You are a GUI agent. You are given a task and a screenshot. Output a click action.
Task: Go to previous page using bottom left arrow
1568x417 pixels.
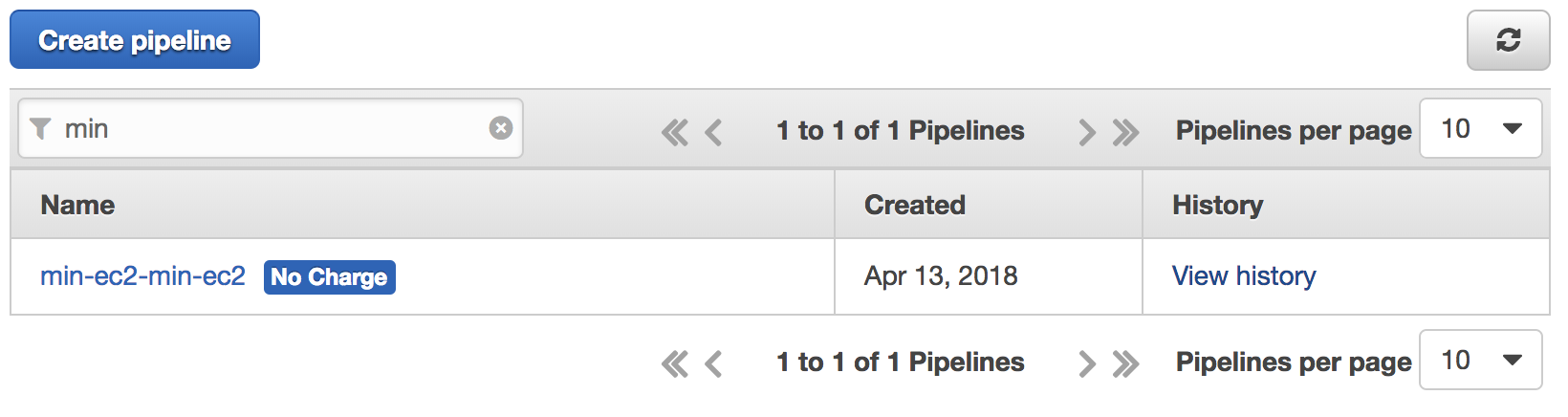(713, 363)
